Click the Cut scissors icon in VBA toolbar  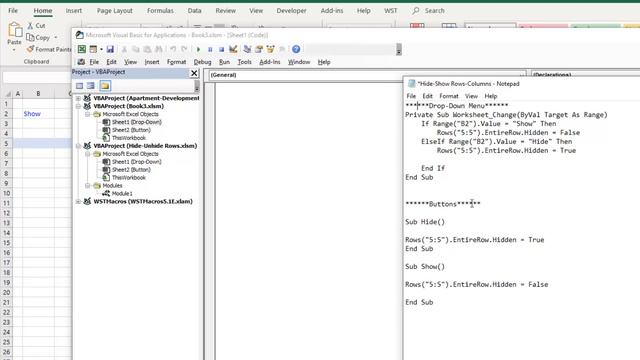point(124,49)
